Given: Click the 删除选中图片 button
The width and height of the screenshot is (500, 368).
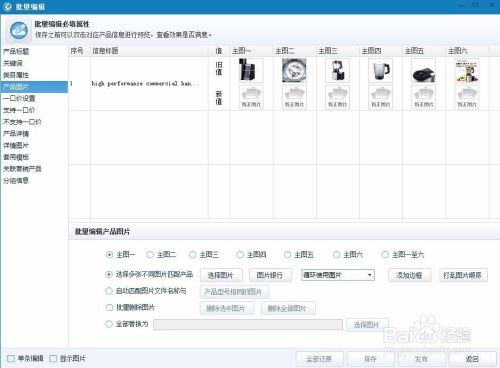Looking at the screenshot, I should pos(227,308).
